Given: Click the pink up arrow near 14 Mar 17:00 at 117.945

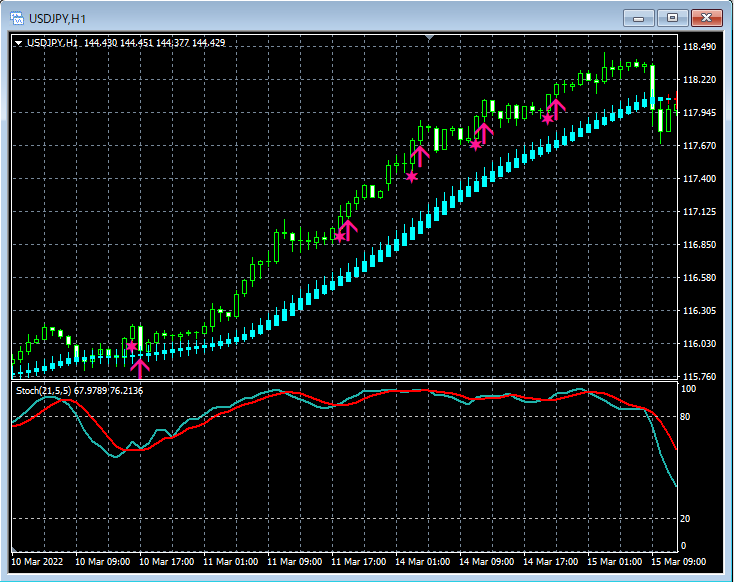Looking at the screenshot, I should (556, 109).
